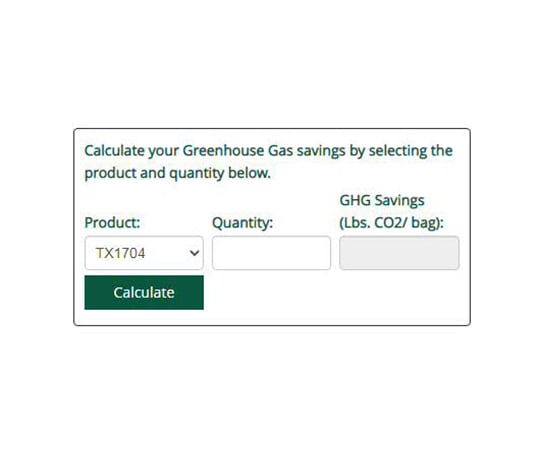Expand product list via down-arrow icon
The height and width of the screenshot is (450, 540).
195,253
